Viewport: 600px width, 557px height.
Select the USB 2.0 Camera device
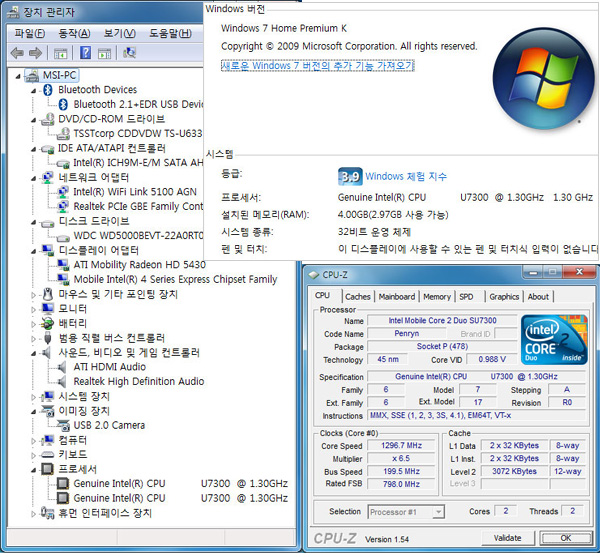point(109,425)
